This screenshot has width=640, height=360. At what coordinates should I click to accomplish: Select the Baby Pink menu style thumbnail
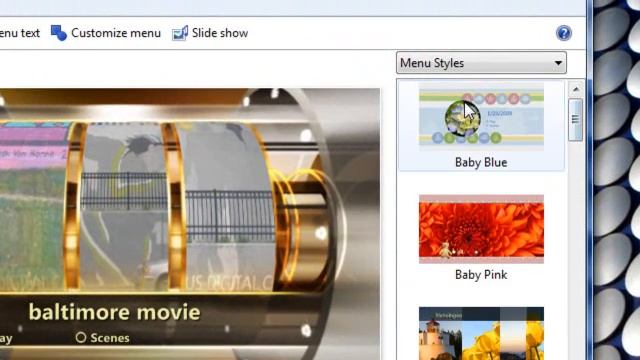[481, 229]
